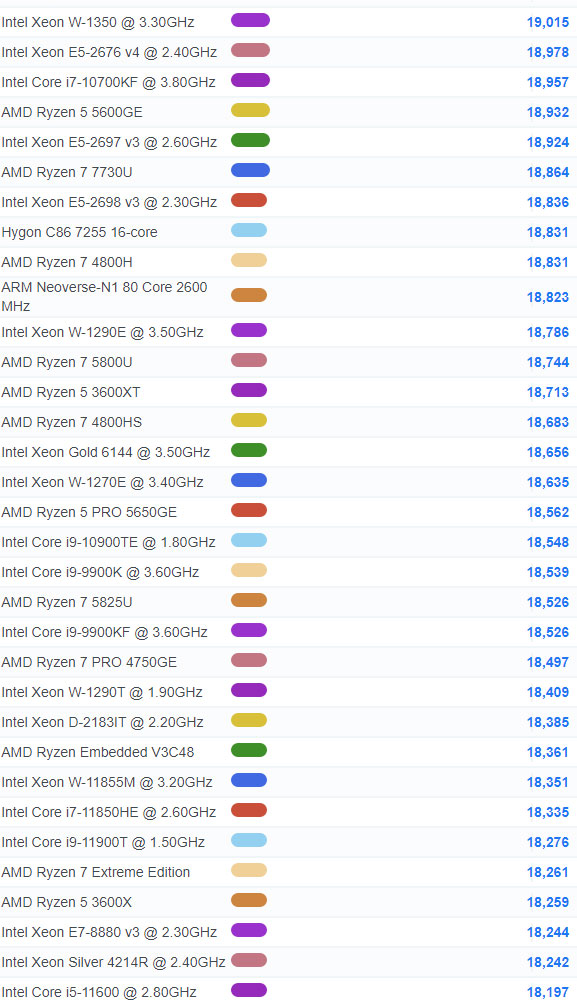Viewport: 577px width, 1000px height.
Task: Click score 18,978 for Xeon E5-2676 v4
Action: [548, 52]
